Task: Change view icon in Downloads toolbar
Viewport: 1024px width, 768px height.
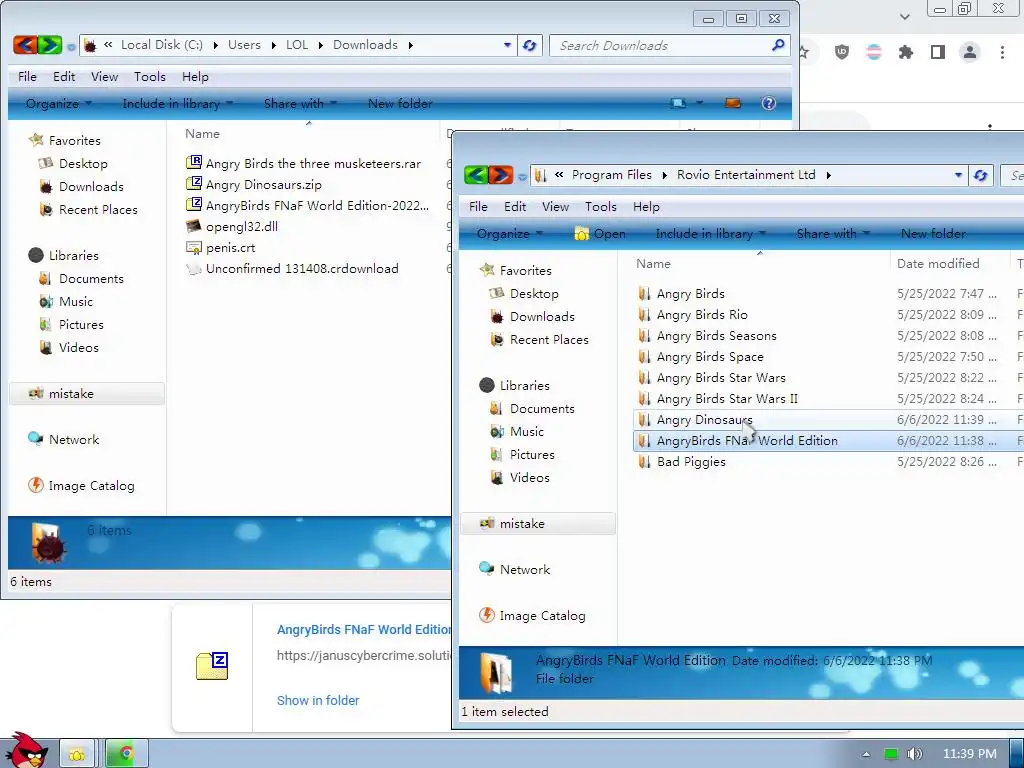Action: coord(679,103)
